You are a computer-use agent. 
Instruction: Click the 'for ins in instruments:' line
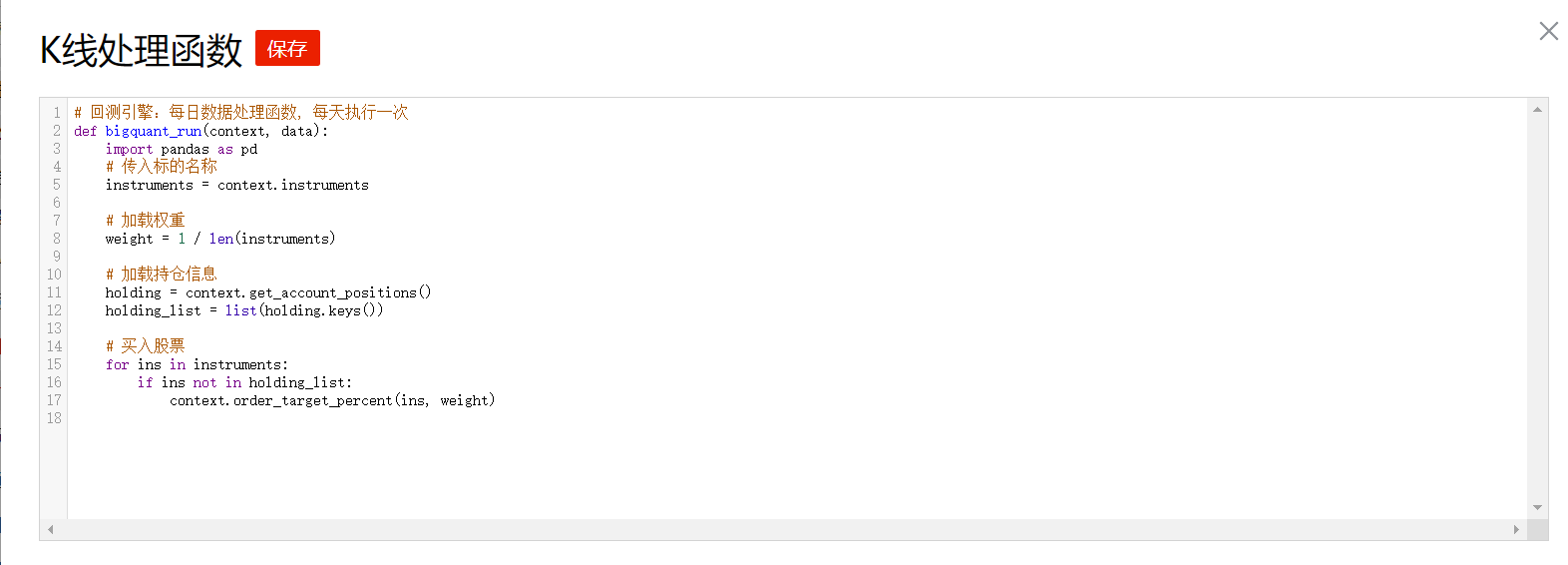coord(196,364)
